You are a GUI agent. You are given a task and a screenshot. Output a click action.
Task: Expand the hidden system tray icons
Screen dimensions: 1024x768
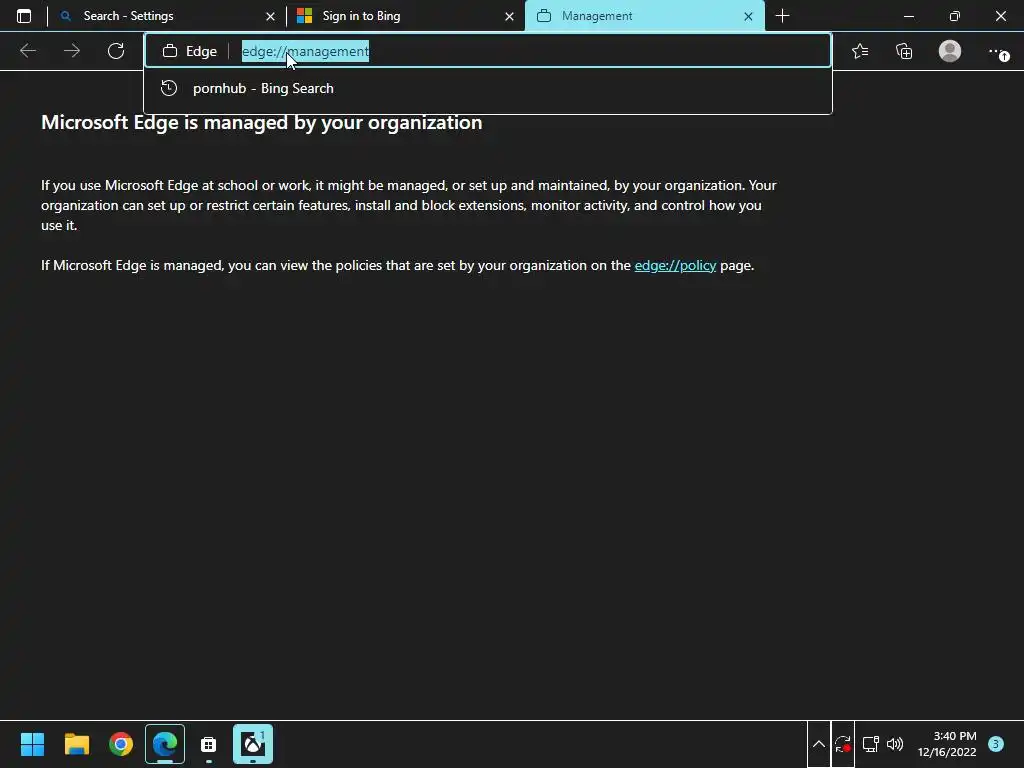tap(819, 744)
